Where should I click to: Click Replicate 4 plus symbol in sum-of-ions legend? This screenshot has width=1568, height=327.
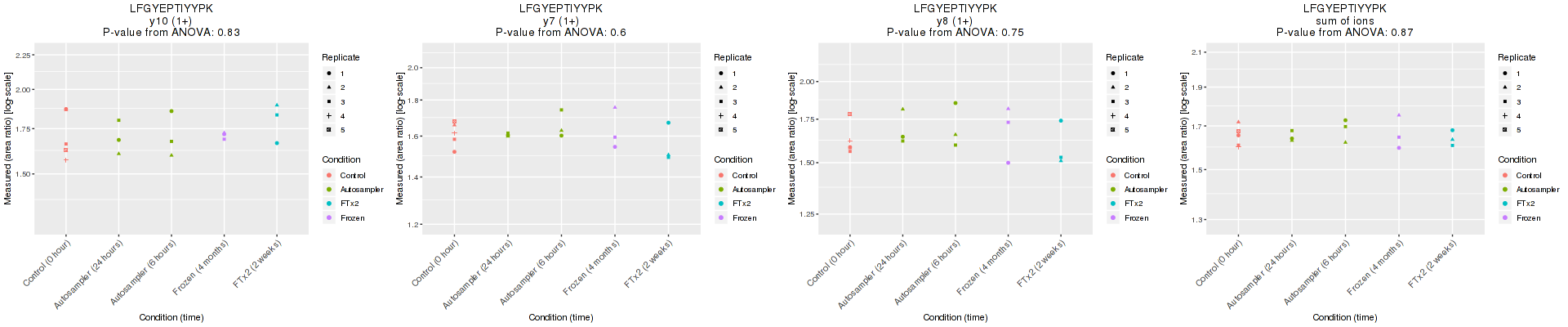pos(1505,115)
